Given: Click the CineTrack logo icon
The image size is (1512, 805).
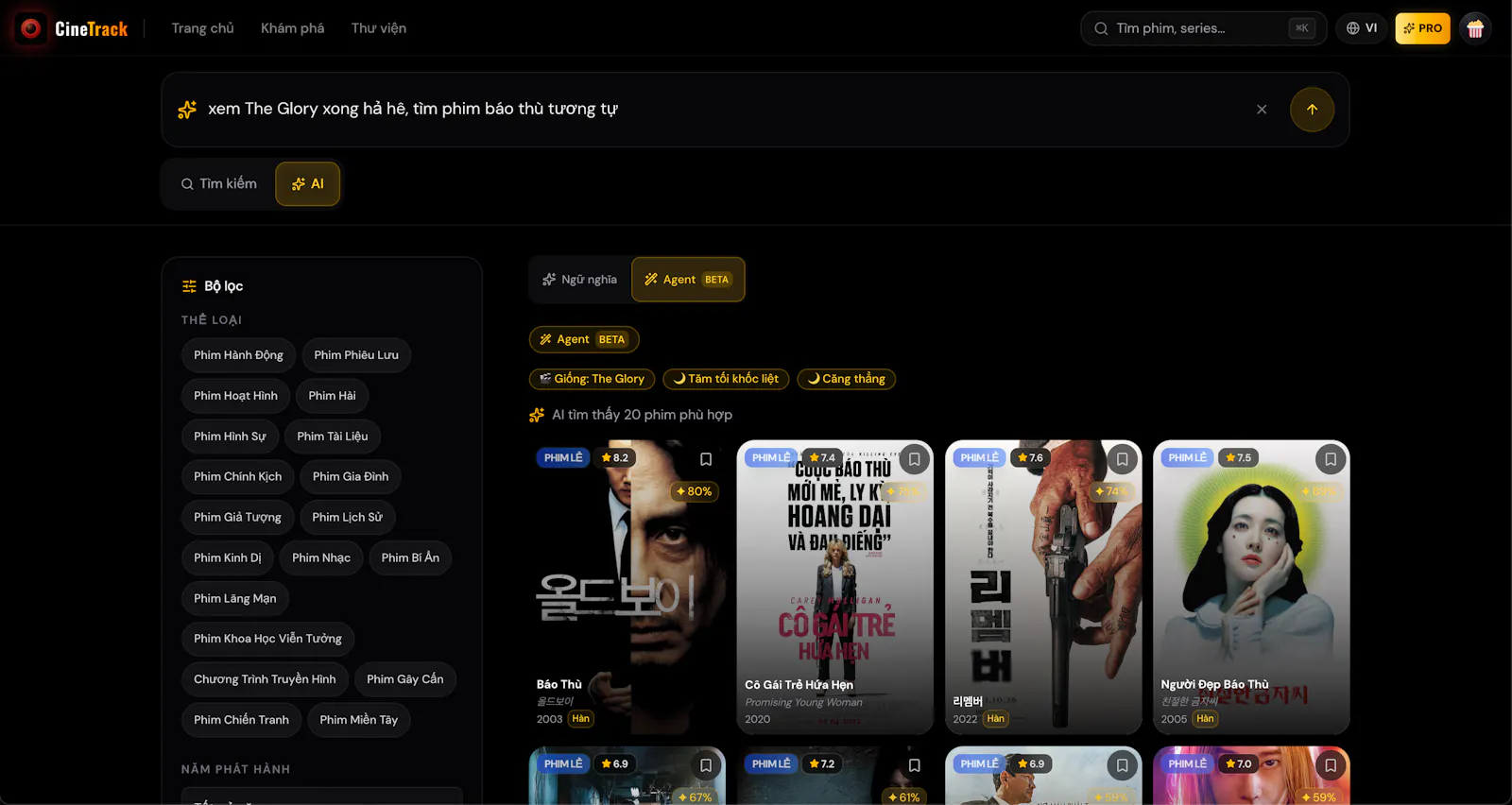Looking at the screenshot, I should click(30, 28).
